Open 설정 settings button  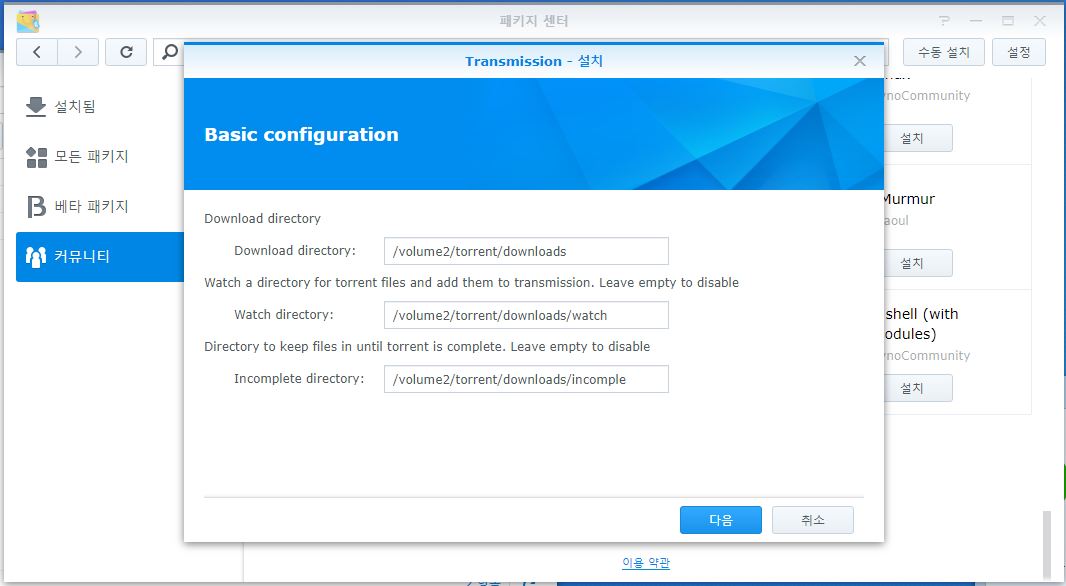tap(1018, 52)
